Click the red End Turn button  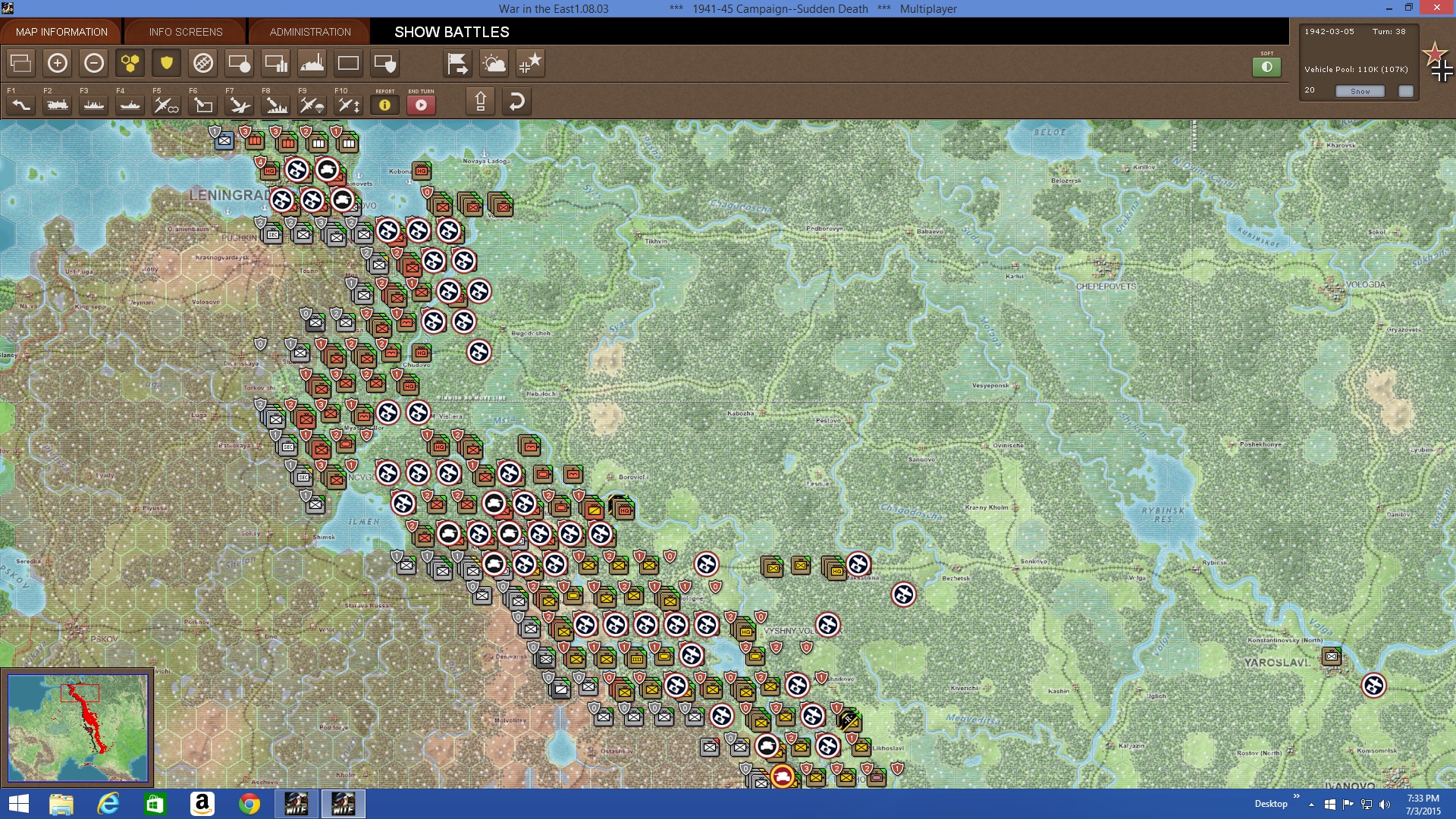pos(422,105)
